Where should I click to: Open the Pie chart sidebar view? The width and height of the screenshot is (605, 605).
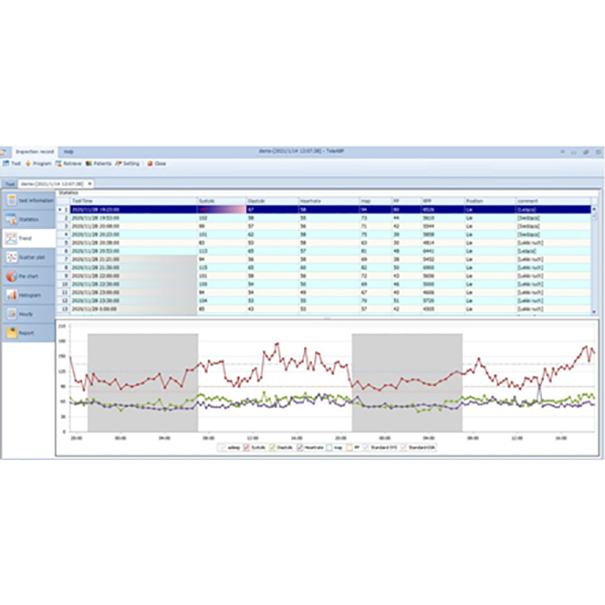[29, 276]
